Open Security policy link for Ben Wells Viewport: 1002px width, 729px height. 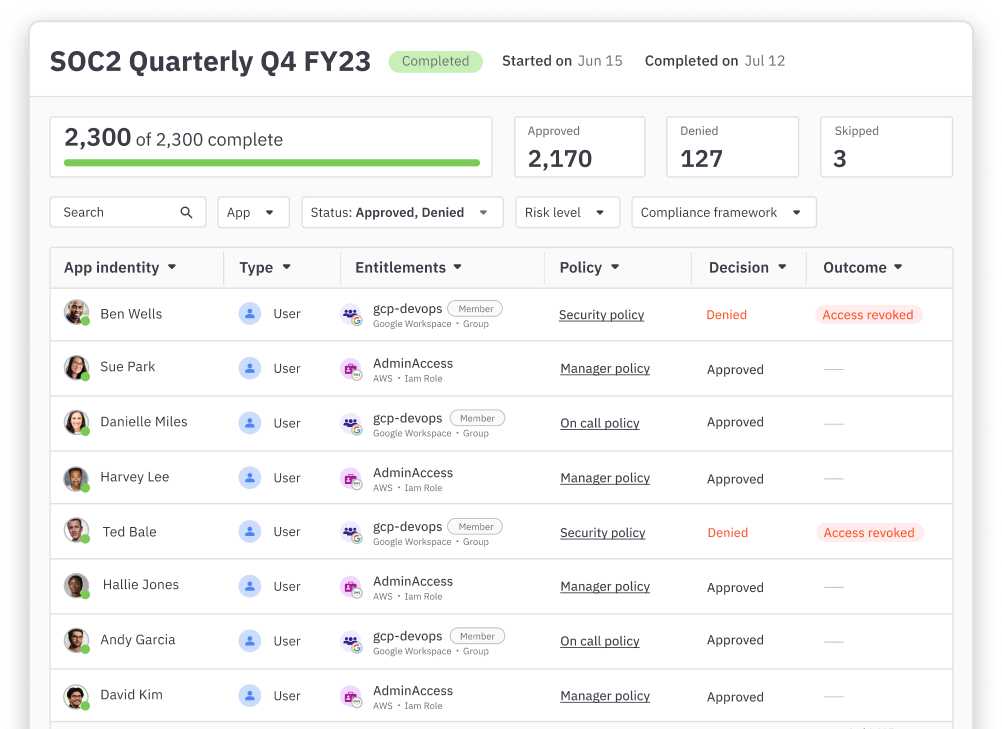point(601,315)
